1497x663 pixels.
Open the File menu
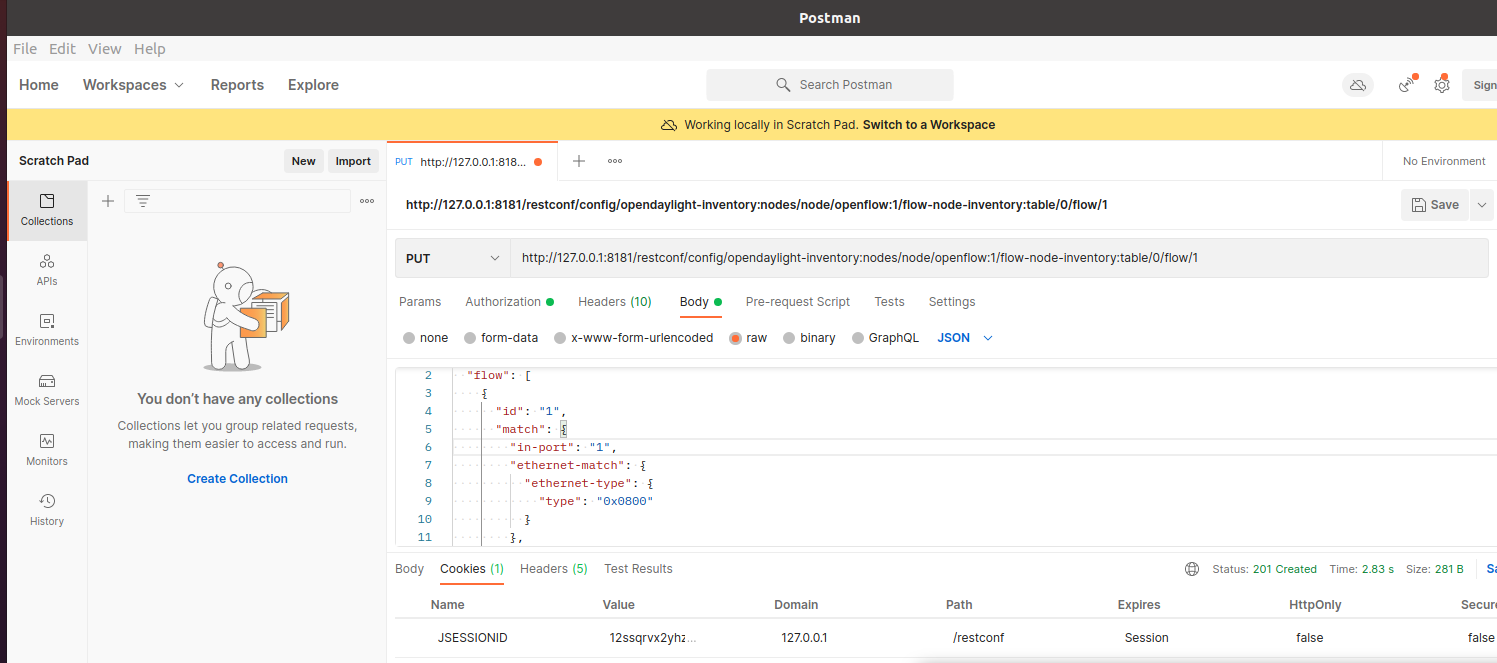tap(25, 49)
